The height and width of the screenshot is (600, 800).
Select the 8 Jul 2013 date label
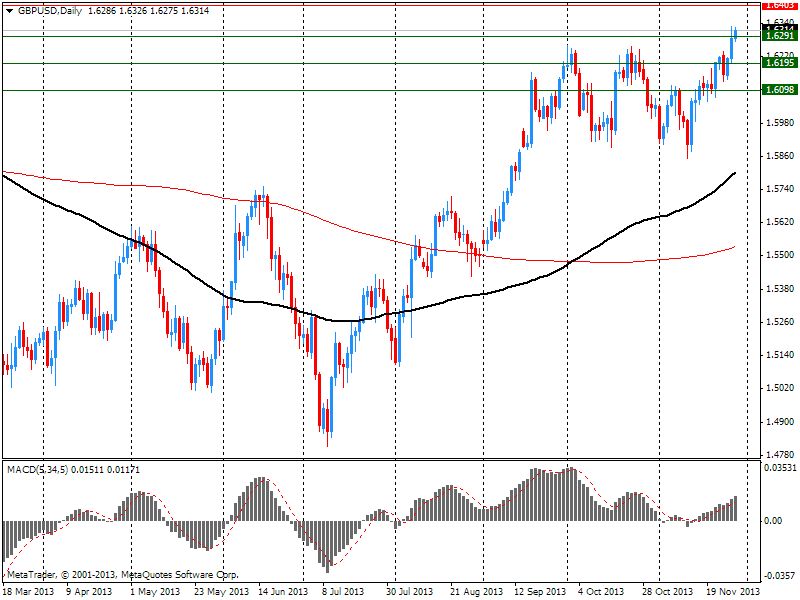(x=344, y=591)
